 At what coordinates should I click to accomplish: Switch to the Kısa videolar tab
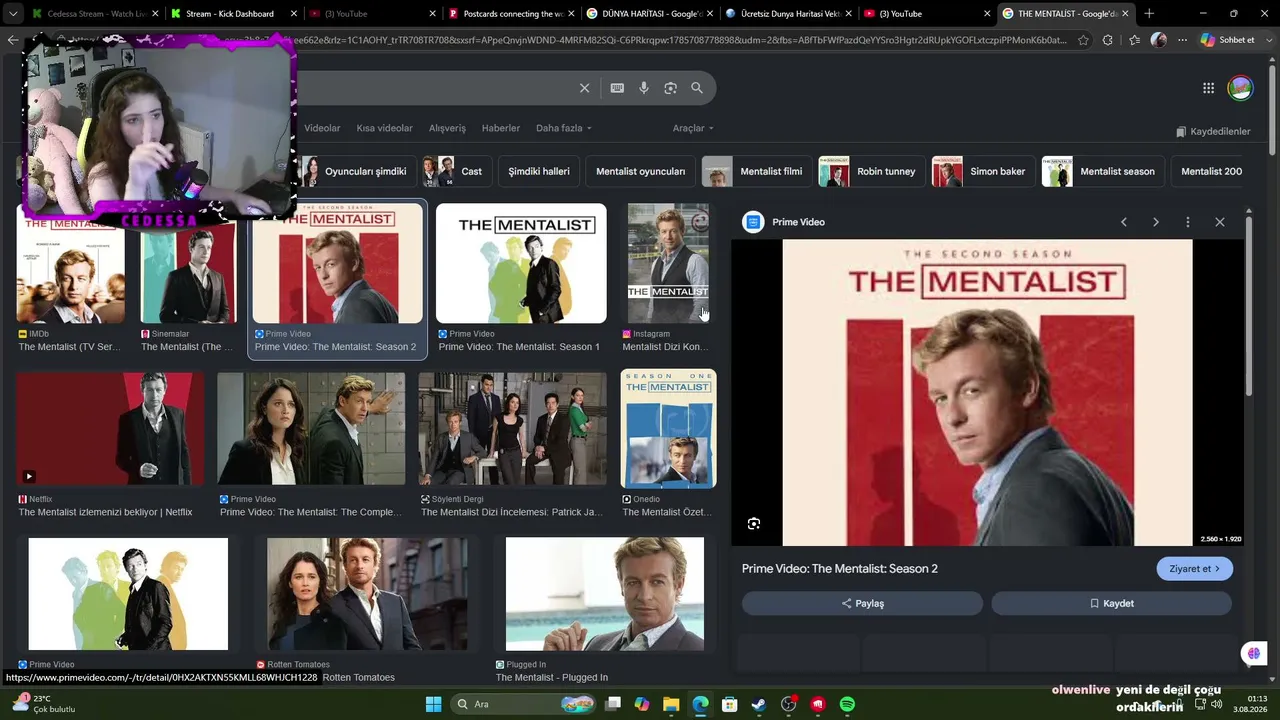pos(385,128)
